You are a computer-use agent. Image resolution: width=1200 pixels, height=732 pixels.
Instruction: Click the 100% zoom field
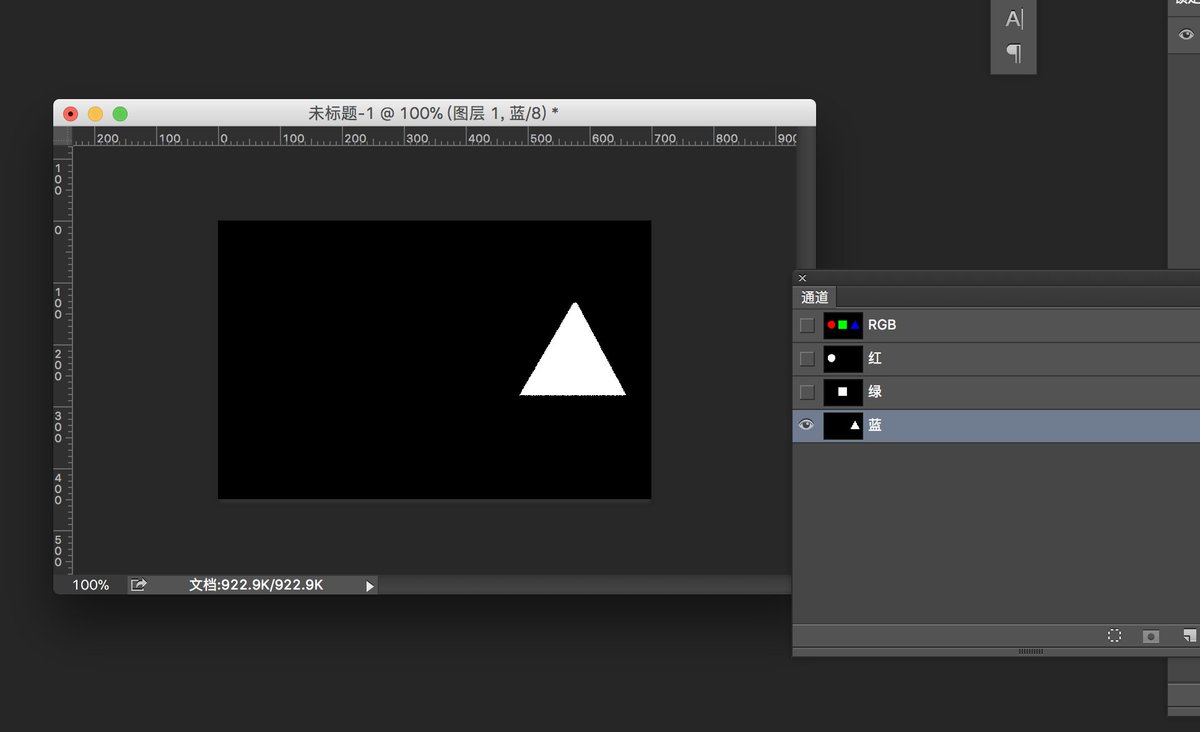pyautogui.click(x=91, y=585)
